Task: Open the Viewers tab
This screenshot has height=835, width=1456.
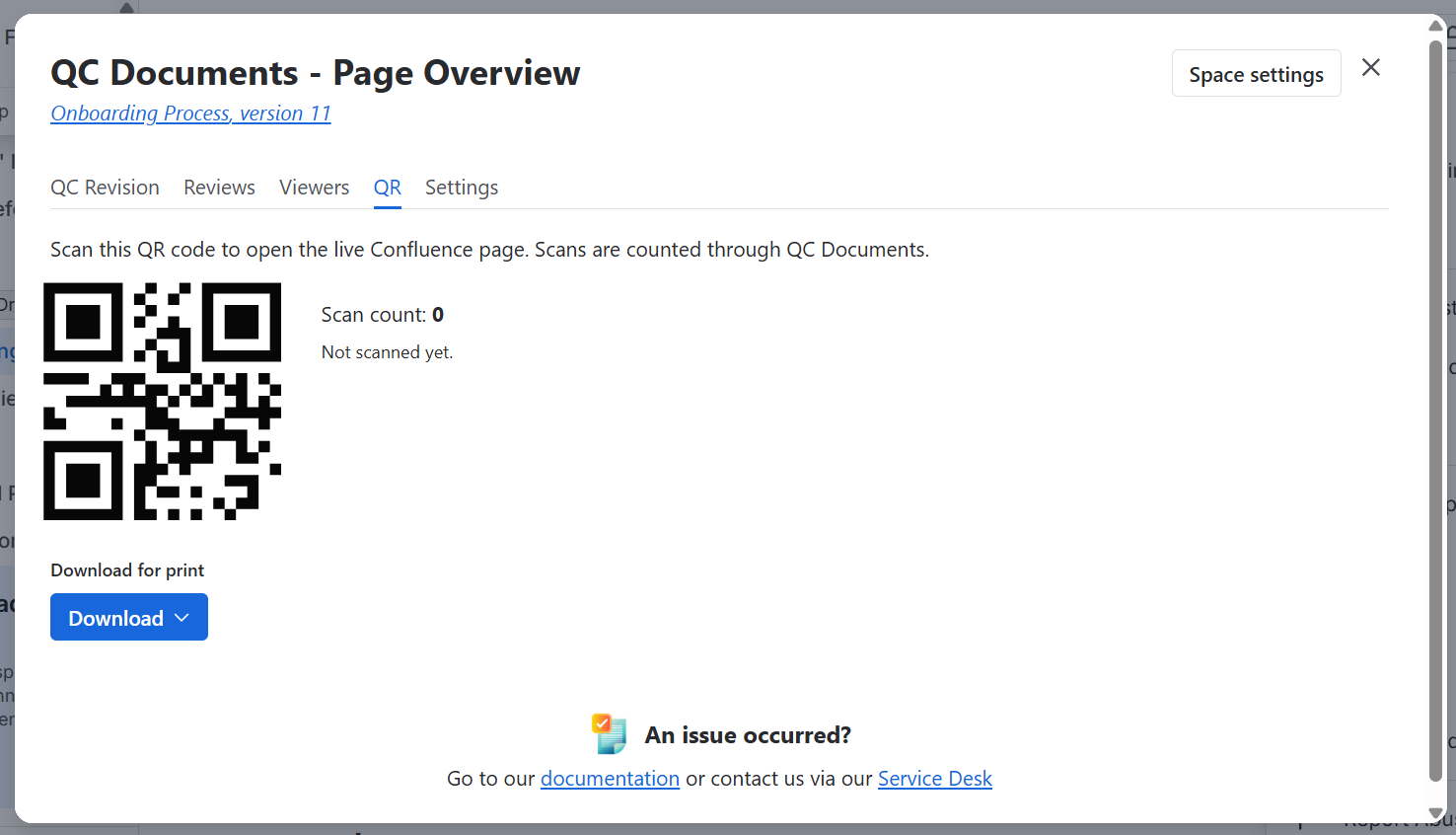Action: pyautogui.click(x=314, y=188)
